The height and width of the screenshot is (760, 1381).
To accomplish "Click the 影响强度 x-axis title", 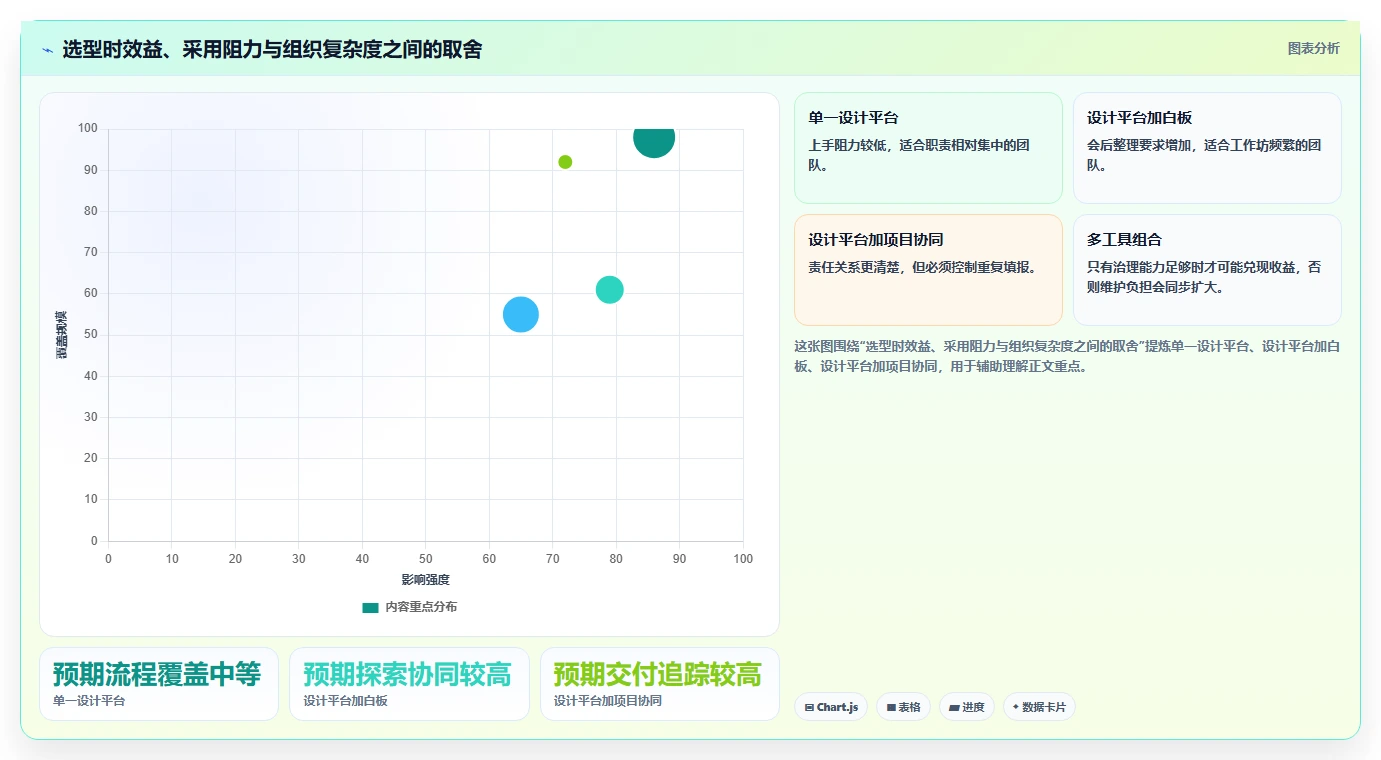I will tap(426, 580).
